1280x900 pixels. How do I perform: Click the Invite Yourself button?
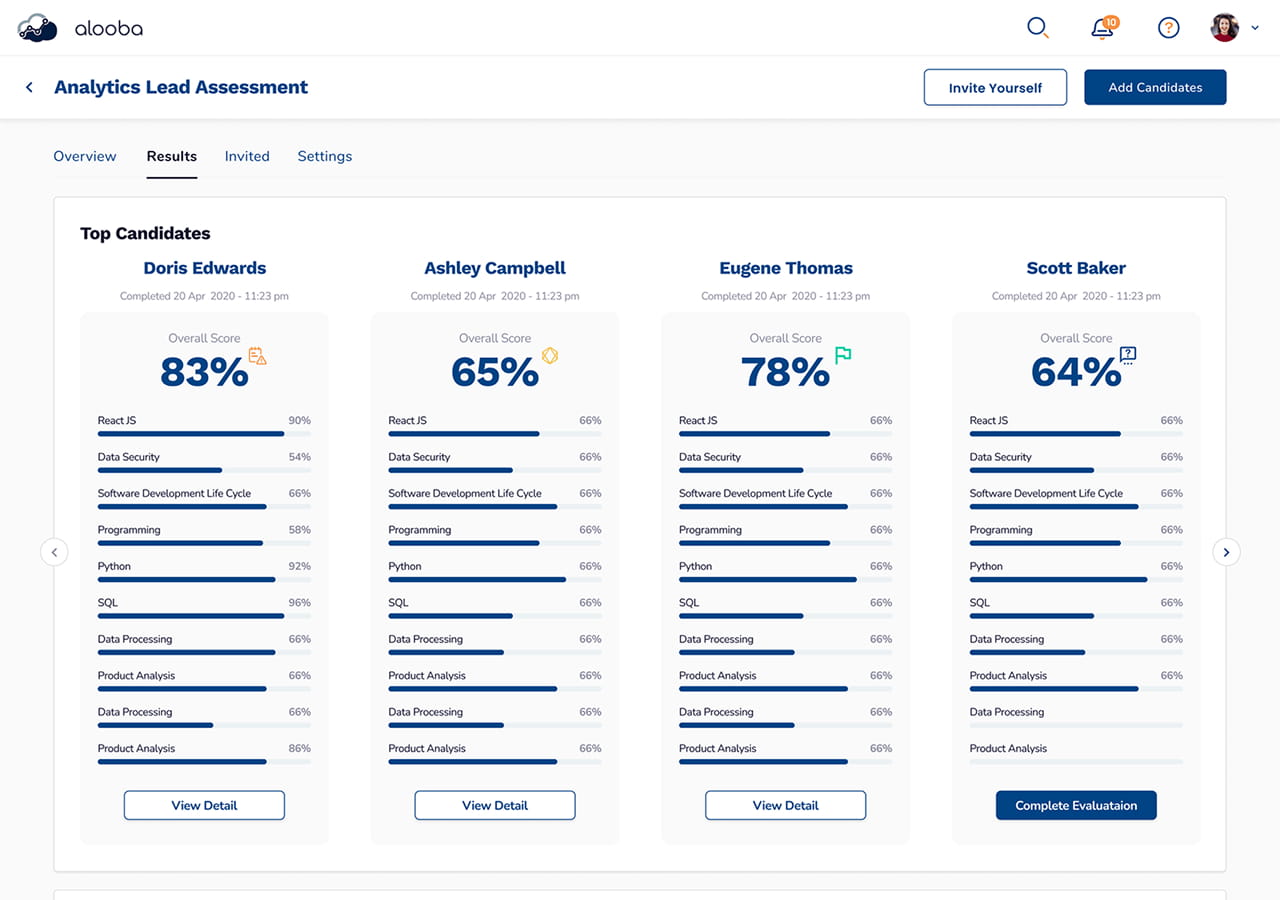point(995,87)
